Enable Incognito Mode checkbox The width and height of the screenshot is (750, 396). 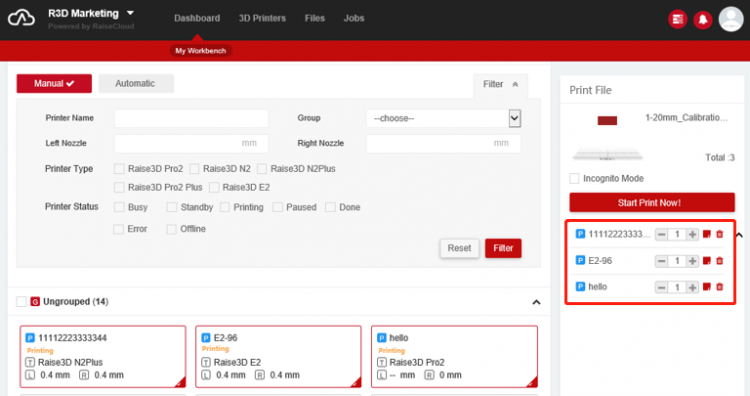point(574,178)
